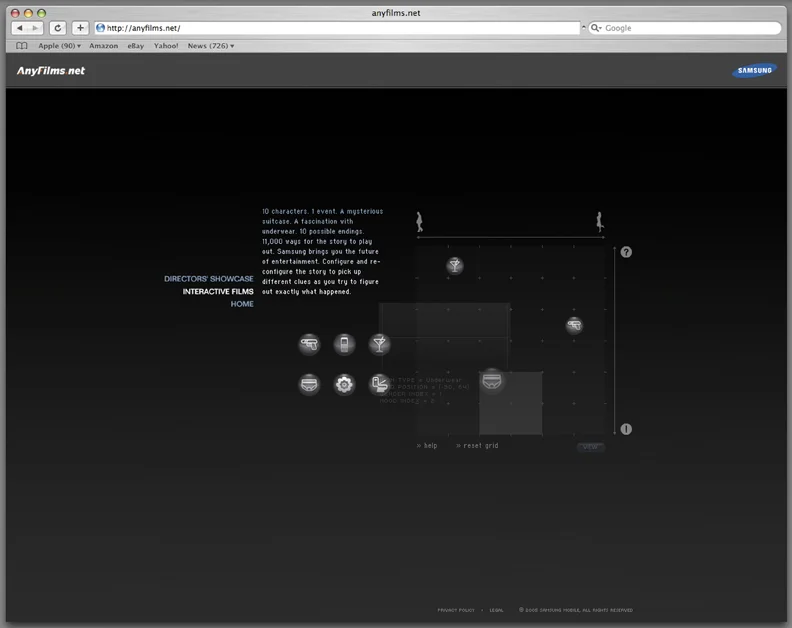Select the underwear placed on the grid
This screenshot has width=792, height=628.
coord(491,380)
